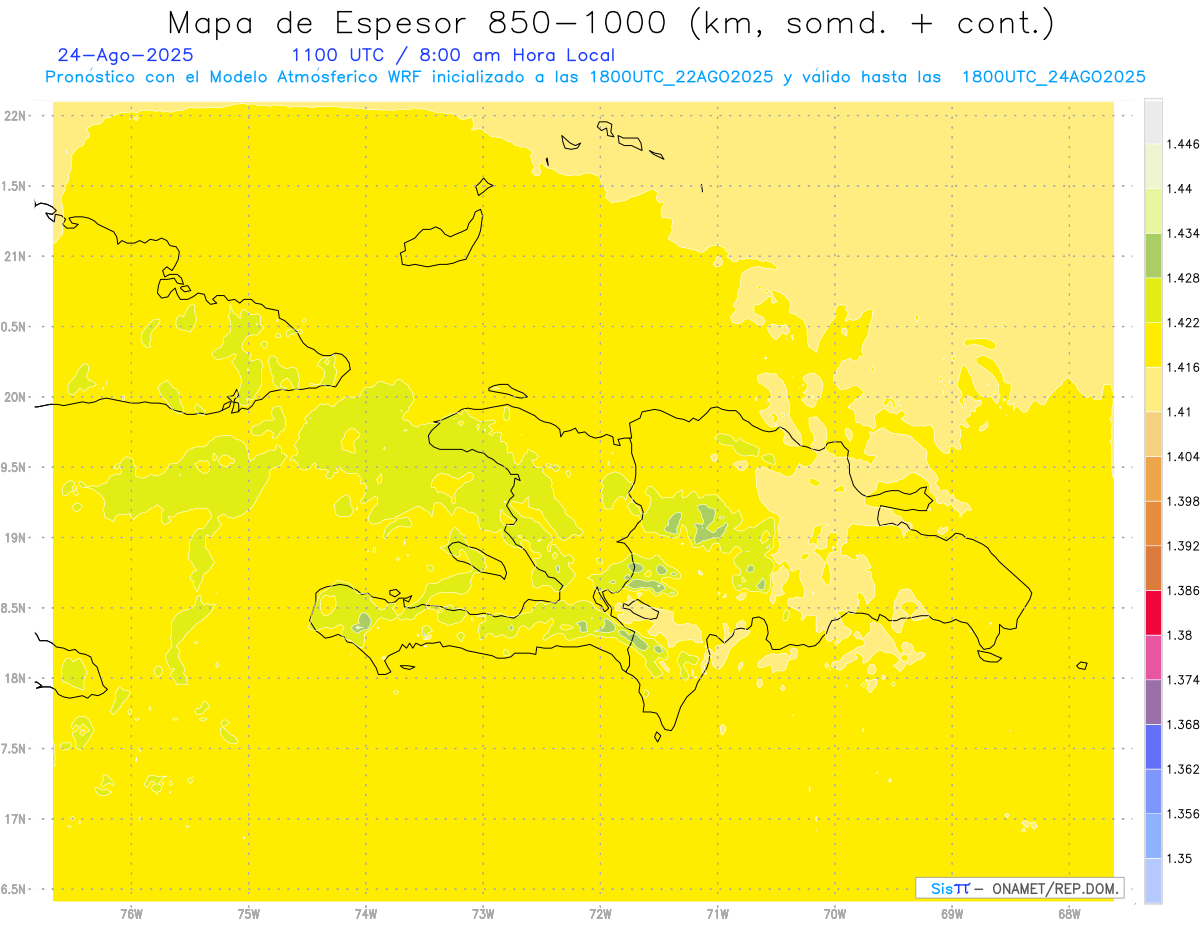Image resolution: width=1200 pixels, height=927 pixels.
Task: Click the legend value "1.35"
Action: point(1180,858)
